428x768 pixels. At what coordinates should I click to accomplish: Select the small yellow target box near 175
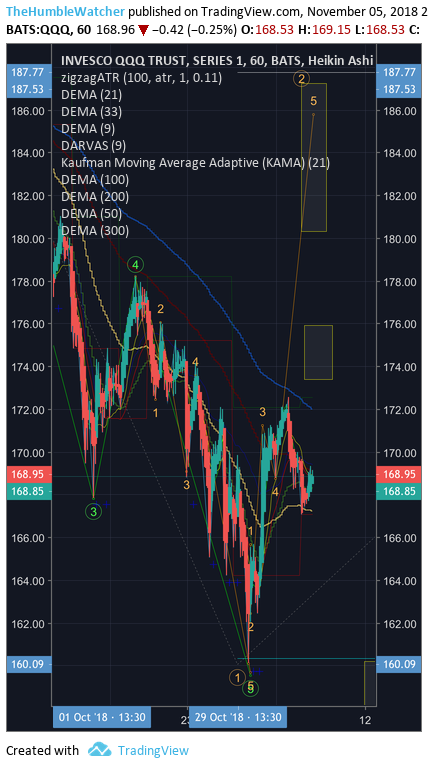318,352
